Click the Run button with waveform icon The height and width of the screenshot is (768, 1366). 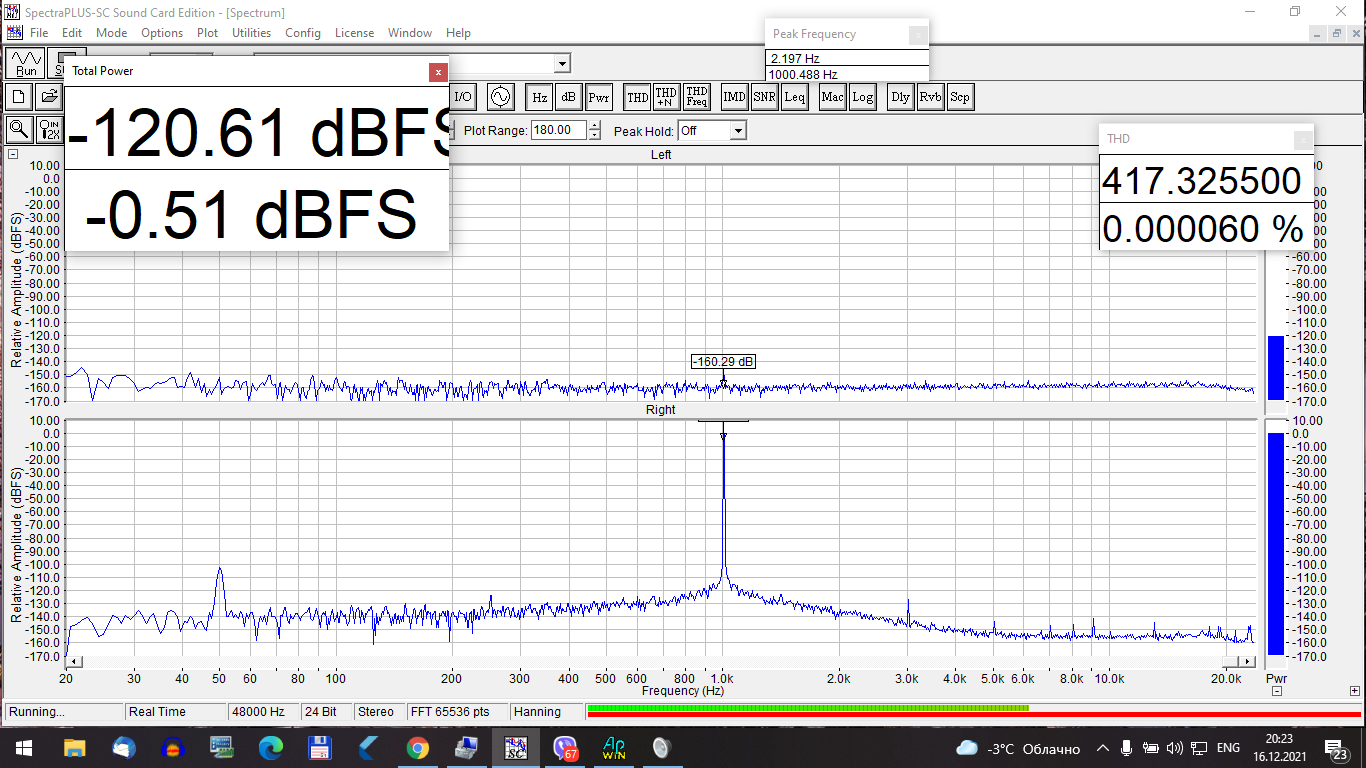[26, 63]
